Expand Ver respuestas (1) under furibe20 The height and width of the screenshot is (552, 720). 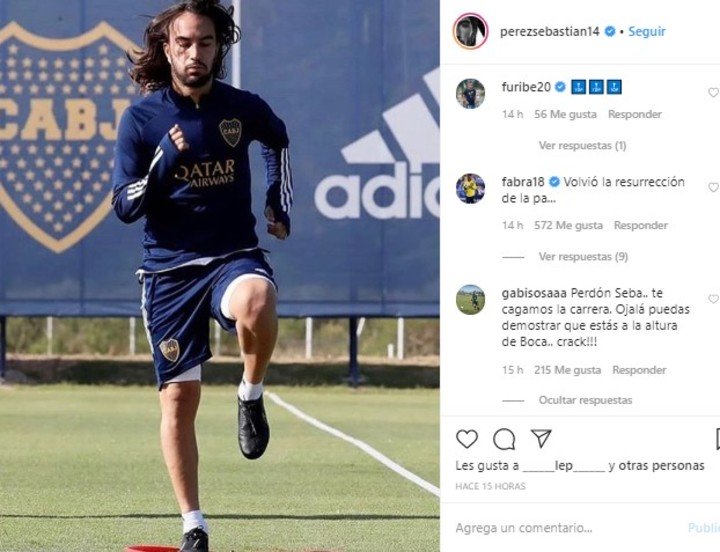582,146
